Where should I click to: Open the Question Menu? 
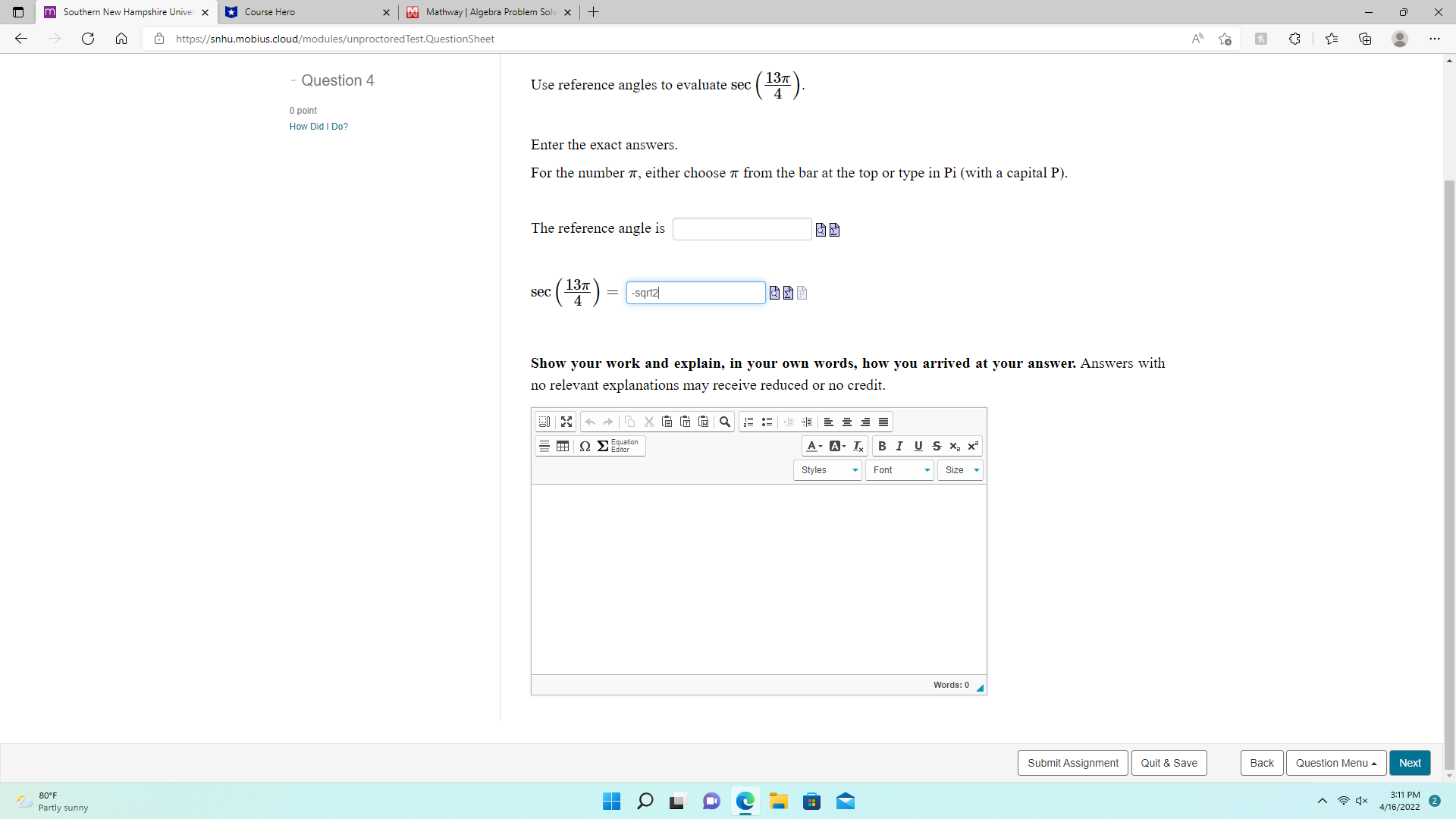tap(1335, 763)
